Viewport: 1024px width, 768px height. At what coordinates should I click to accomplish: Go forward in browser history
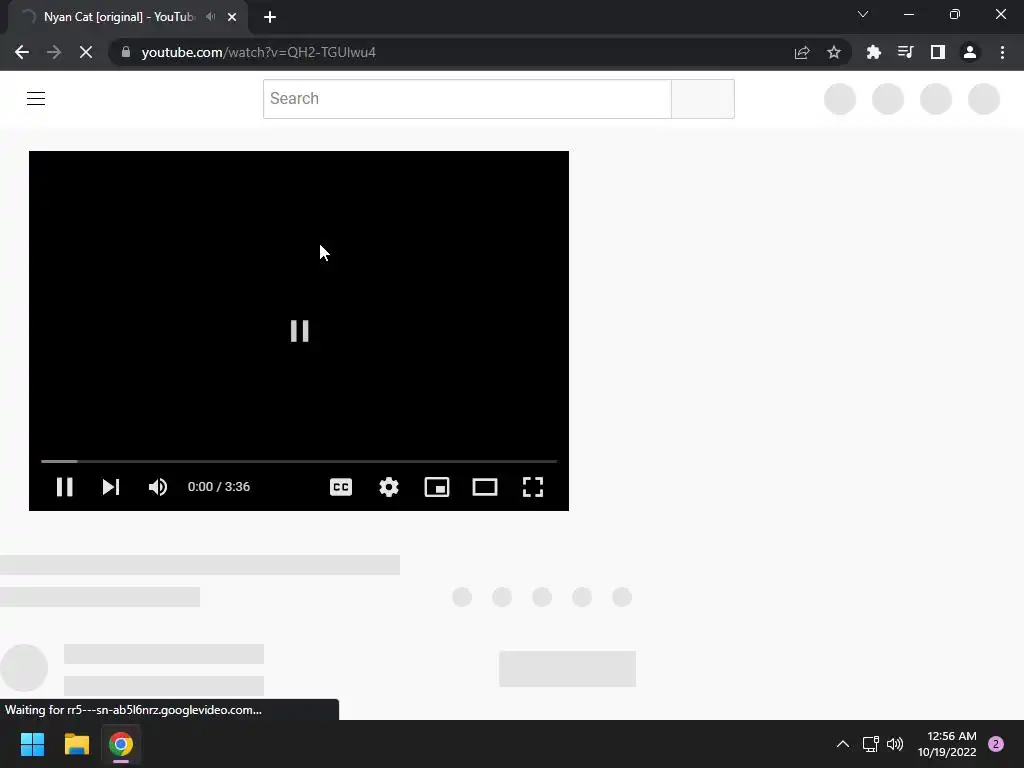coord(54,52)
